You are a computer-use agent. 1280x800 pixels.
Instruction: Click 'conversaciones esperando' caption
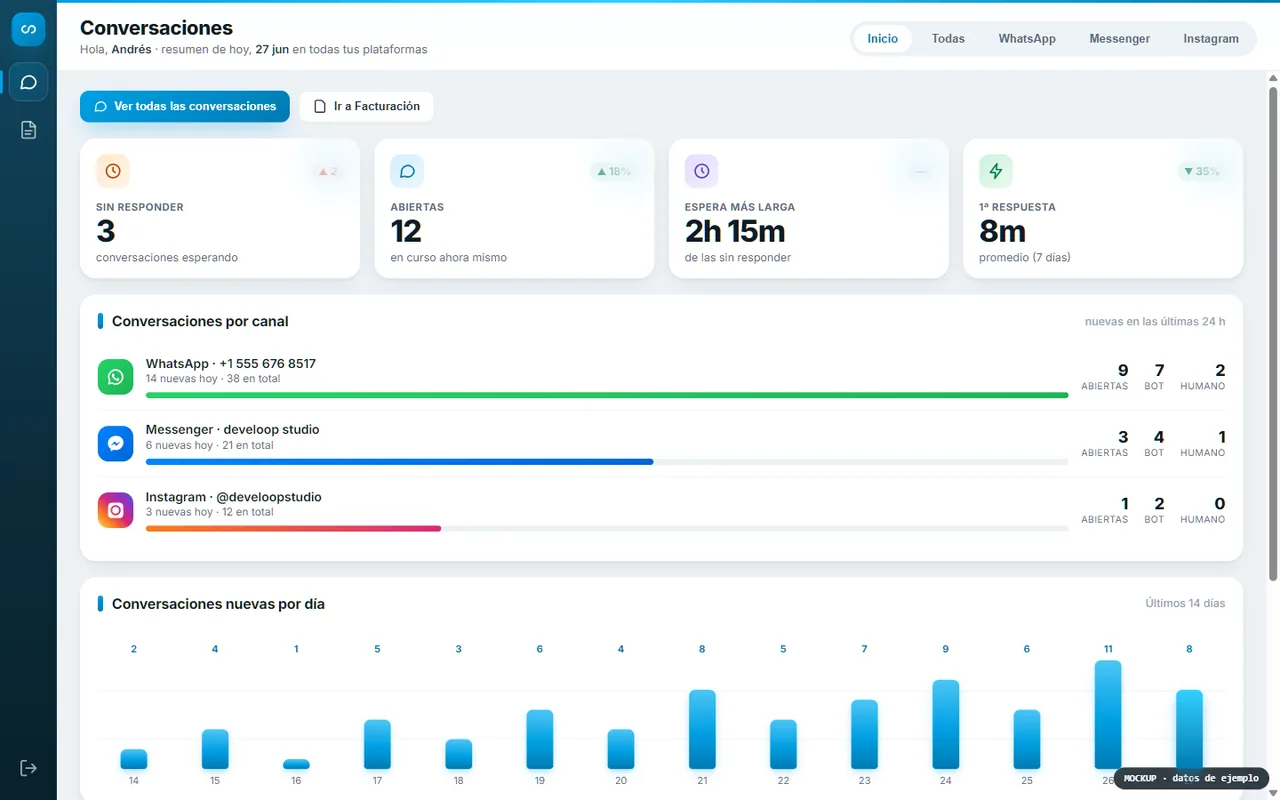(x=167, y=257)
